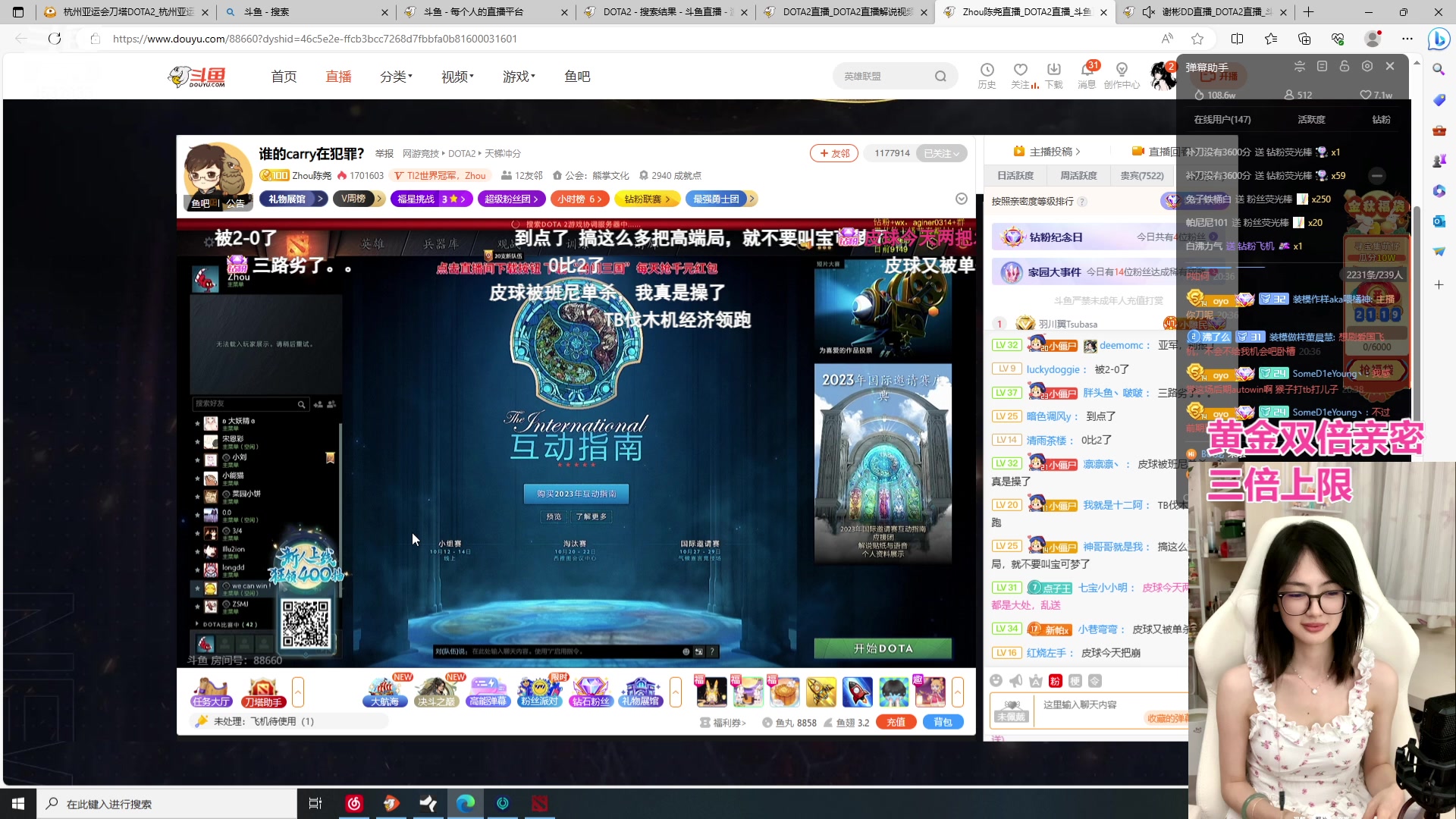Open the 决斗之巅 icon
1456x819 pixels.
pyautogui.click(x=436, y=692)
